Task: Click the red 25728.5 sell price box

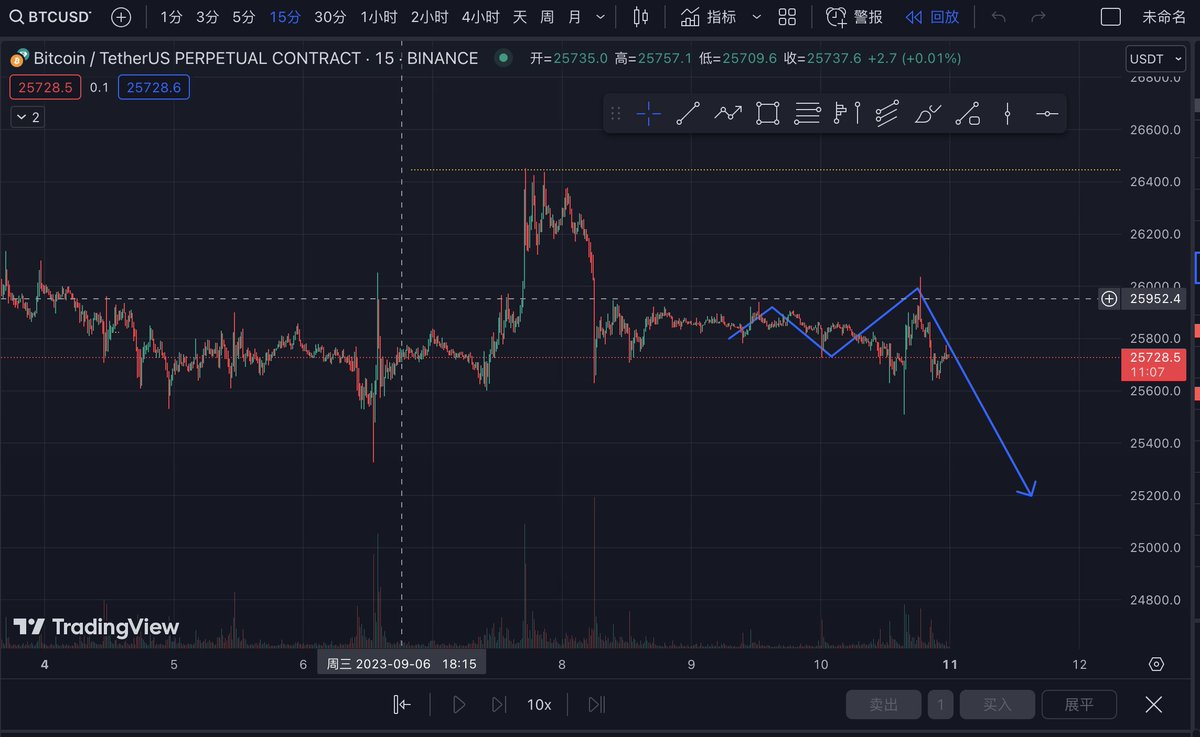Action: [x=46, y=88]
